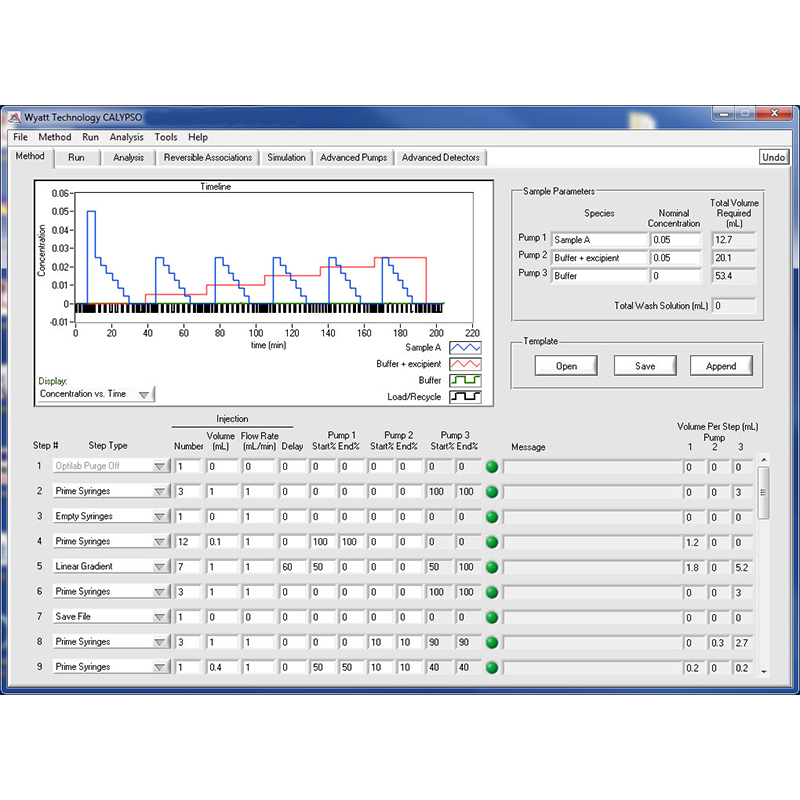Expand the Save File step type dropdown
The width and height of the screenshot is (800, 800).
(x=160, y=617)
